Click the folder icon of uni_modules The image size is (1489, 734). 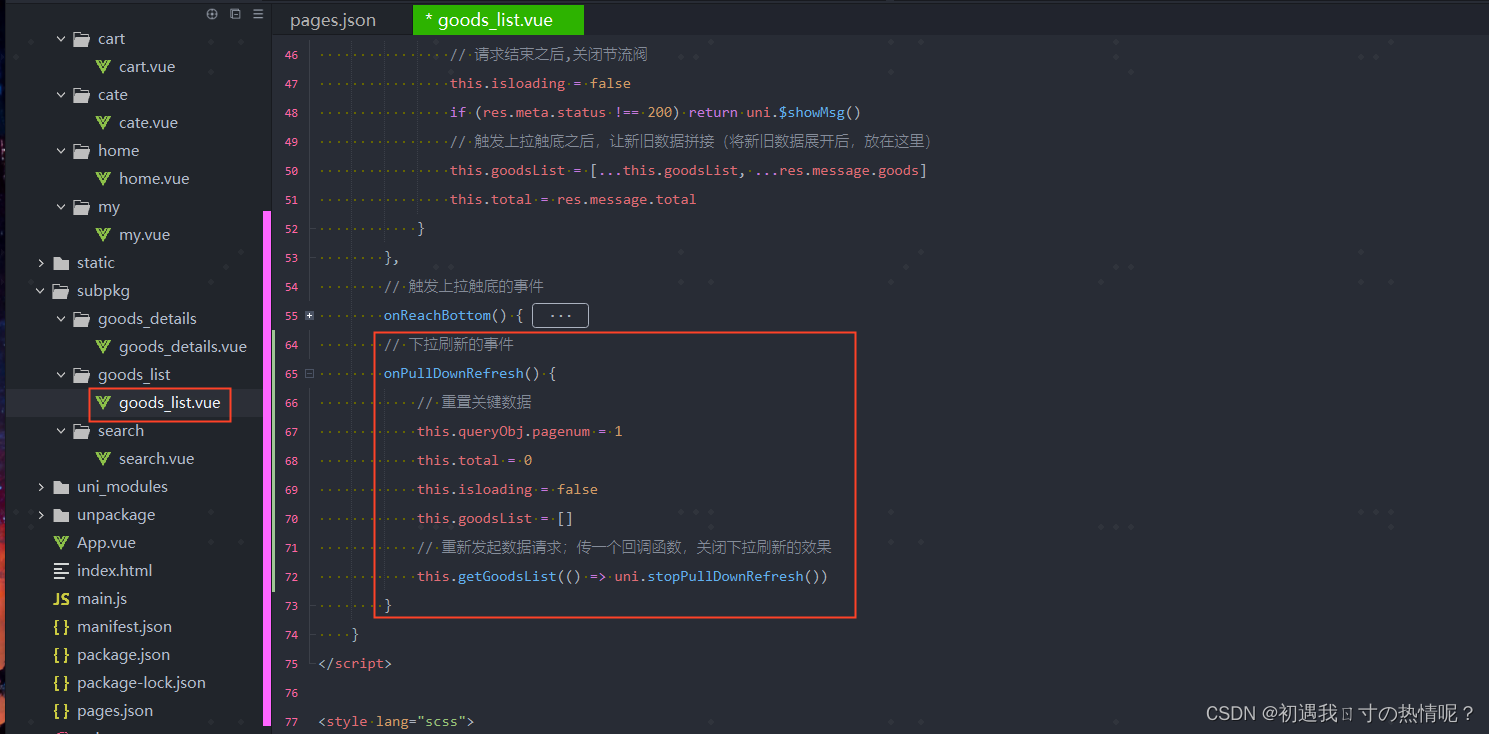tap(61, 487)
